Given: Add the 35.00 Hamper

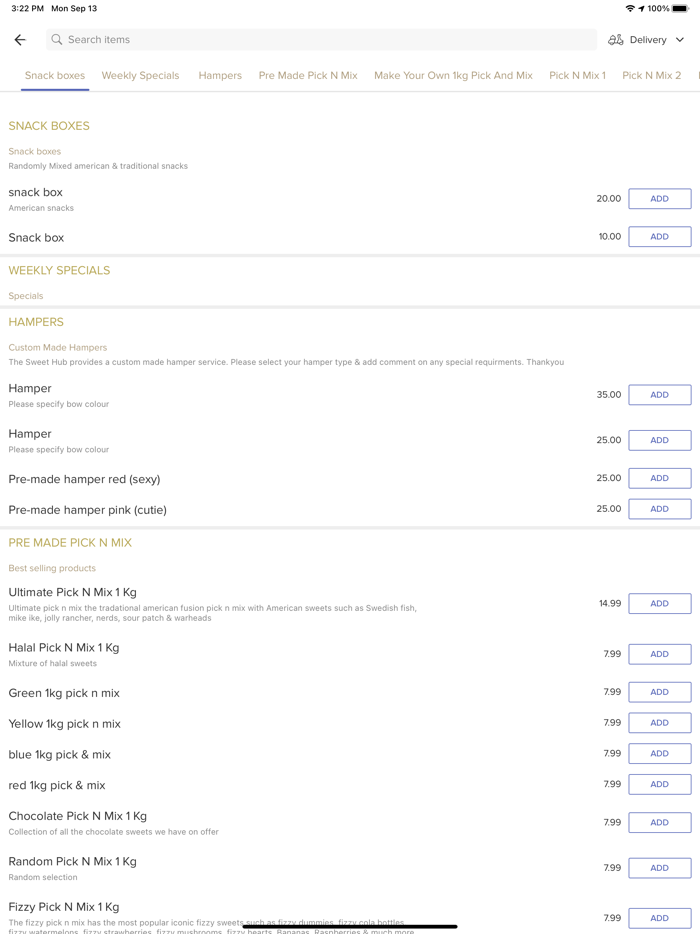Looking at the screenshot, I should click(659, 395).
